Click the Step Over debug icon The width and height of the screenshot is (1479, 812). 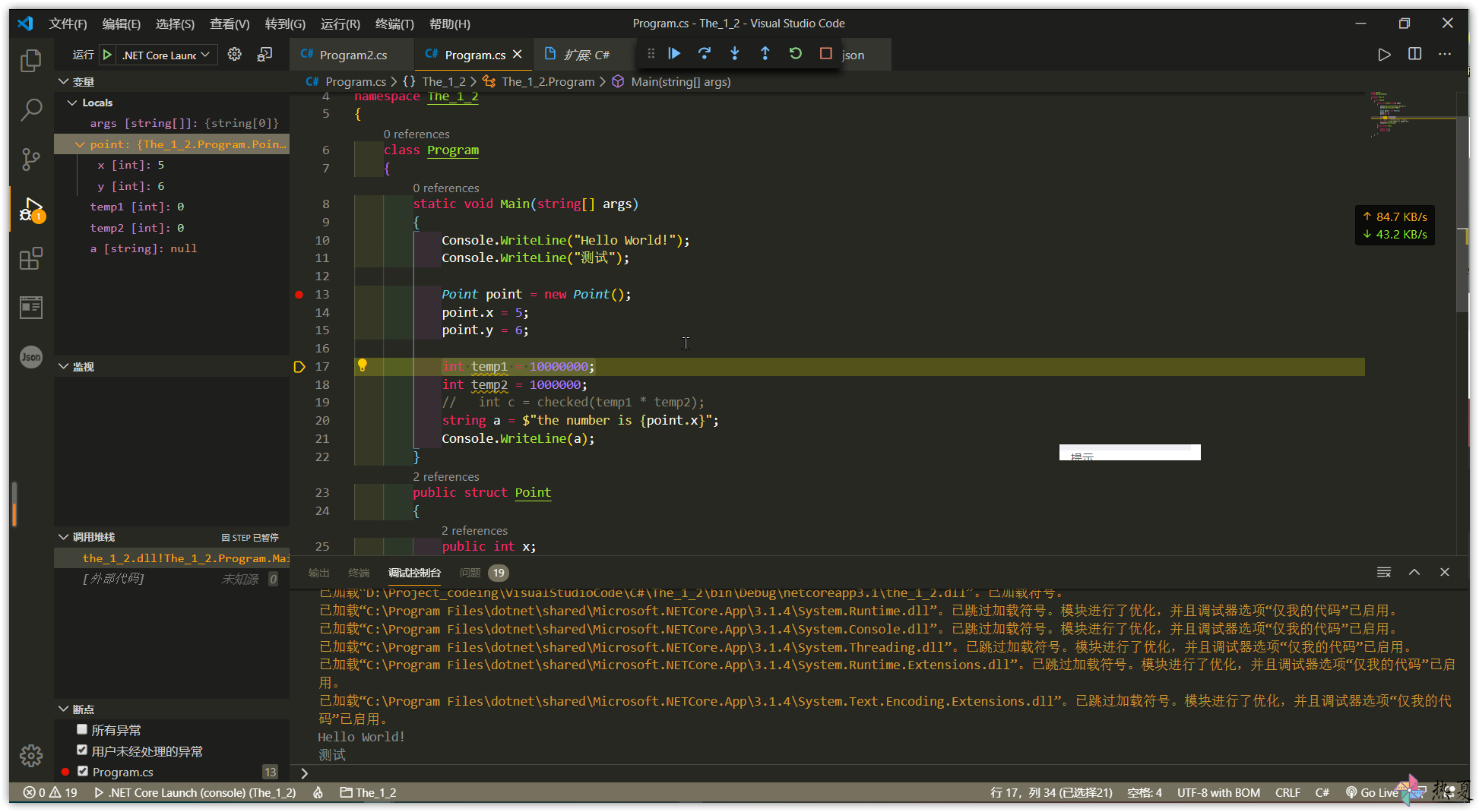pos(705,54)
